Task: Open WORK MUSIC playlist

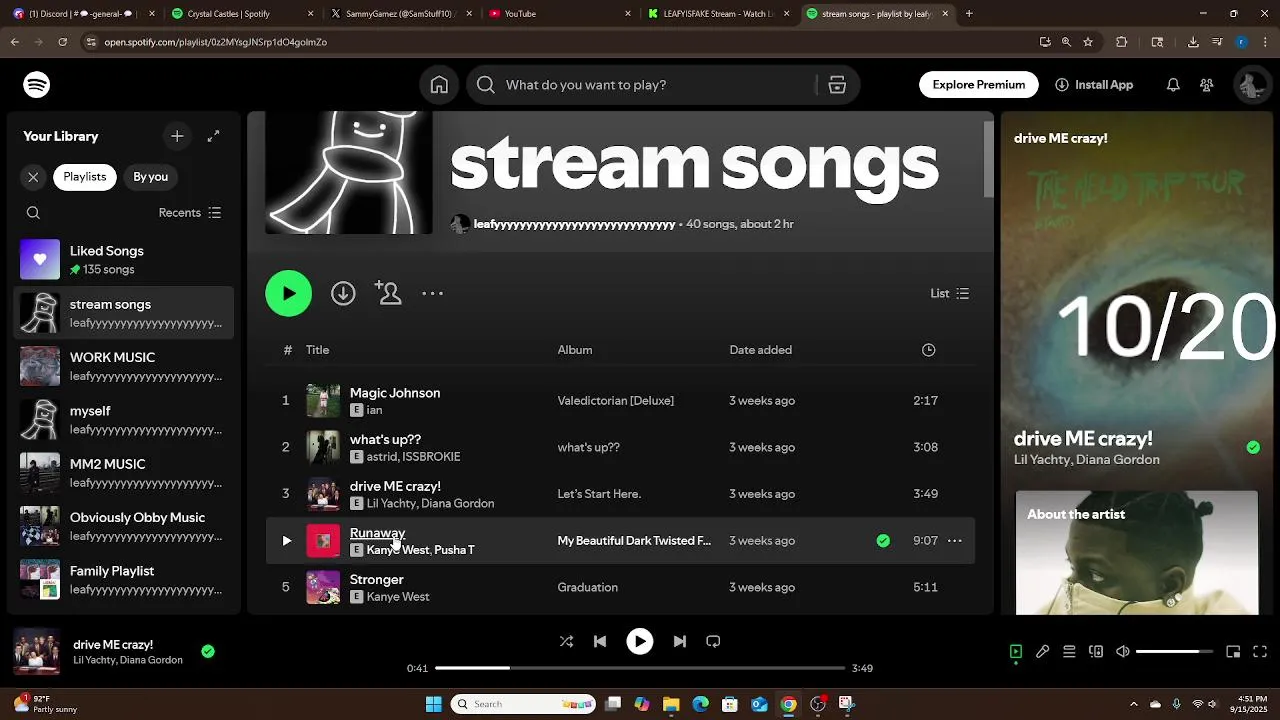Action: pyautogui.click(x=124, y=367)
